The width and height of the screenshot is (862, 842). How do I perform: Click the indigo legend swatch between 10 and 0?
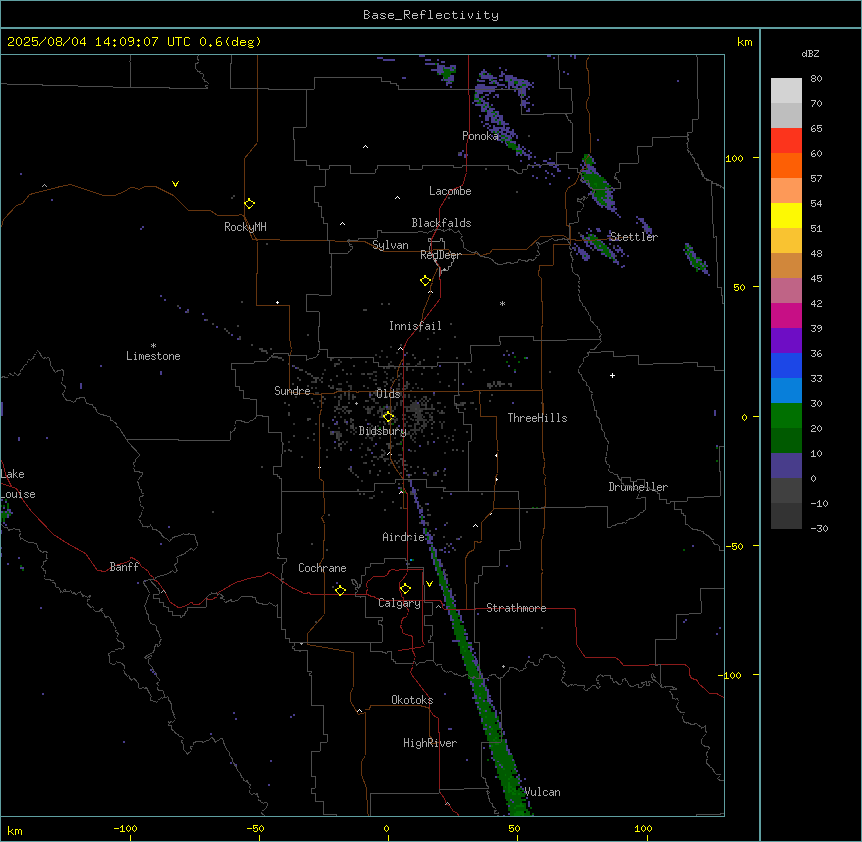[x=786, y=466]
